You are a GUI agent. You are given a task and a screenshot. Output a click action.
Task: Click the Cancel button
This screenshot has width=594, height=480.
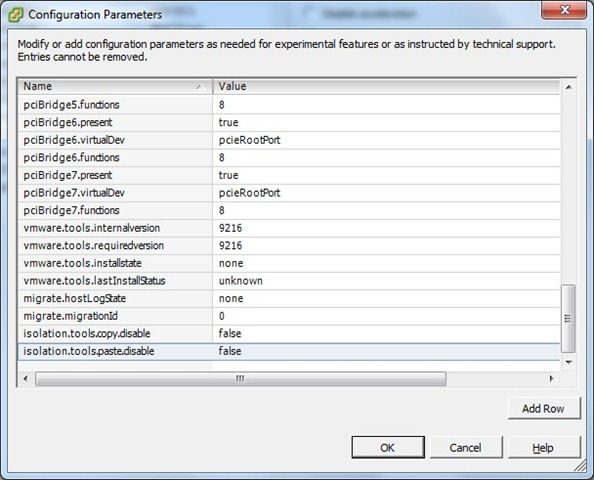pos(466,447)
